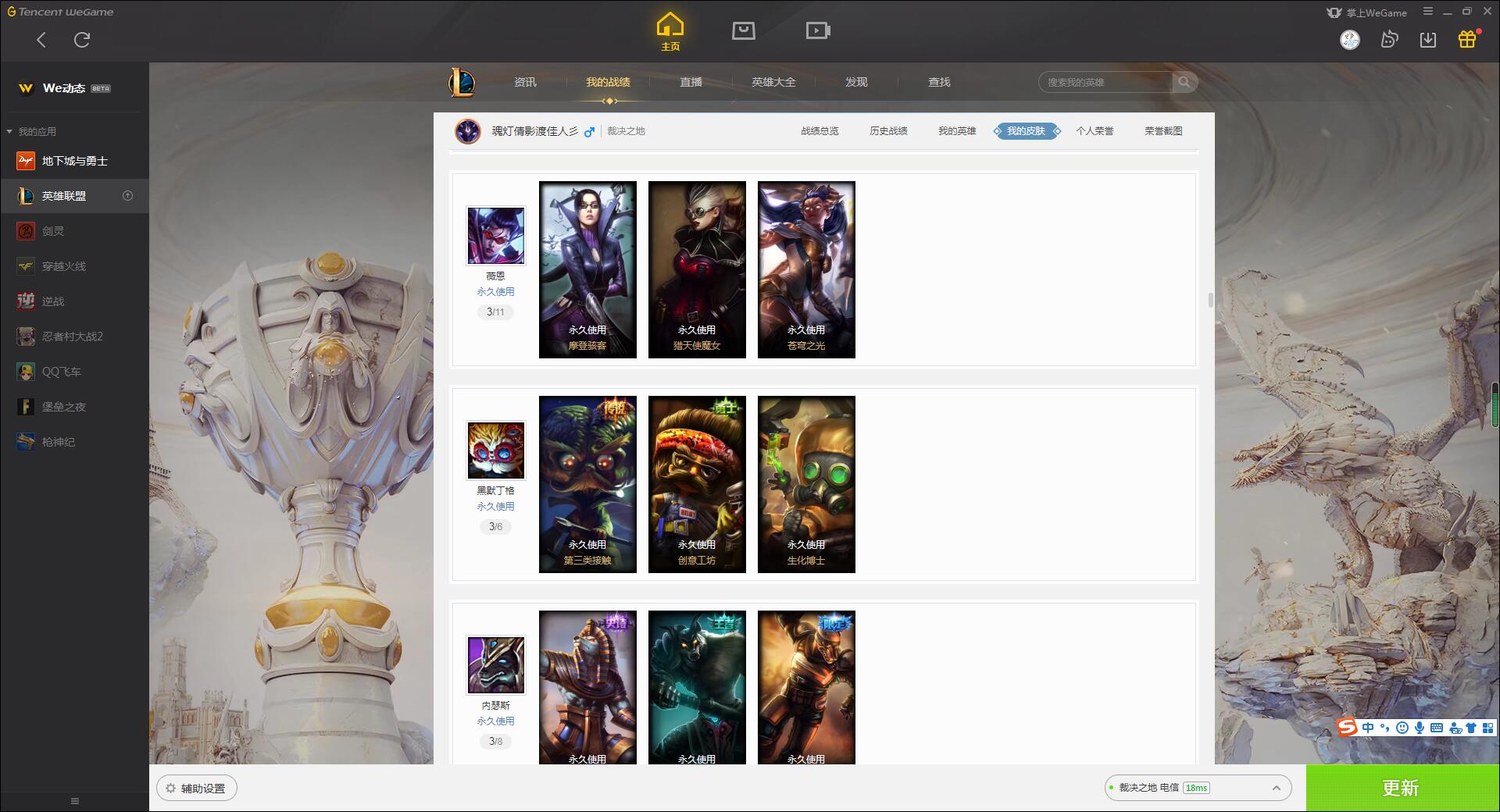Focus the 搜索我的英雄 search field
Viewport: 1500px width, 812px height.
[x=1105, y=82]
